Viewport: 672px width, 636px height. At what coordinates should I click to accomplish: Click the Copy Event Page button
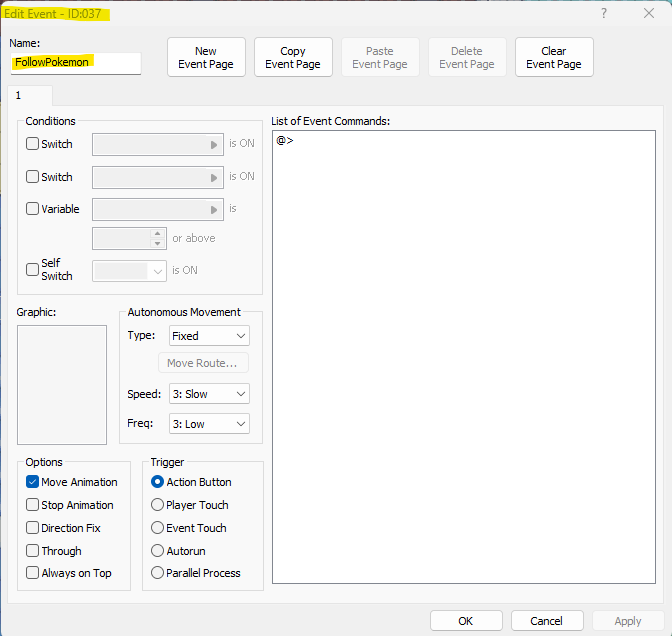[x=293, y=57]
